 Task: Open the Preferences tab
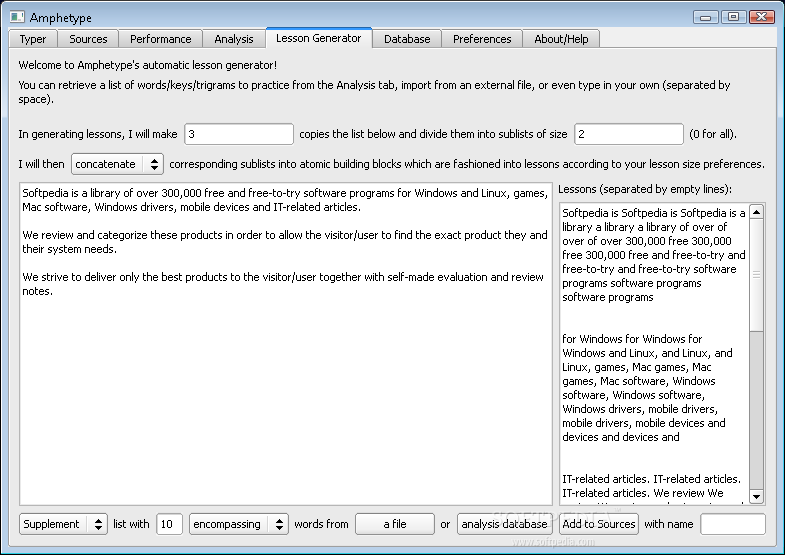pyautogui.click(x=482, y=39)
